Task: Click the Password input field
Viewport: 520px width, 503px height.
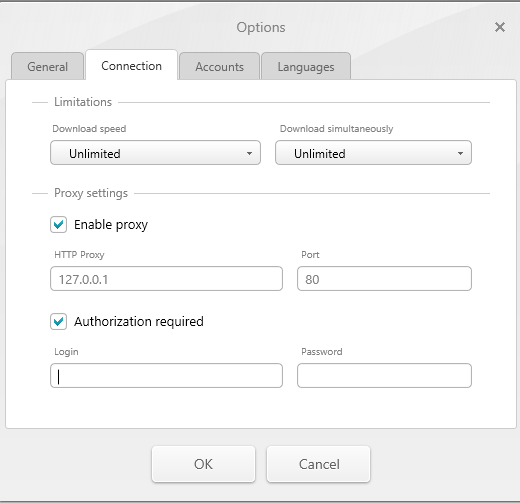Action: tap(384, 376)
